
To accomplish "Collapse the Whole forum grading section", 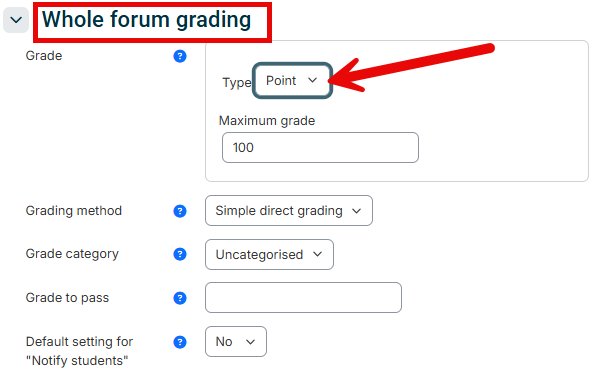I will [x=16, y=20].
